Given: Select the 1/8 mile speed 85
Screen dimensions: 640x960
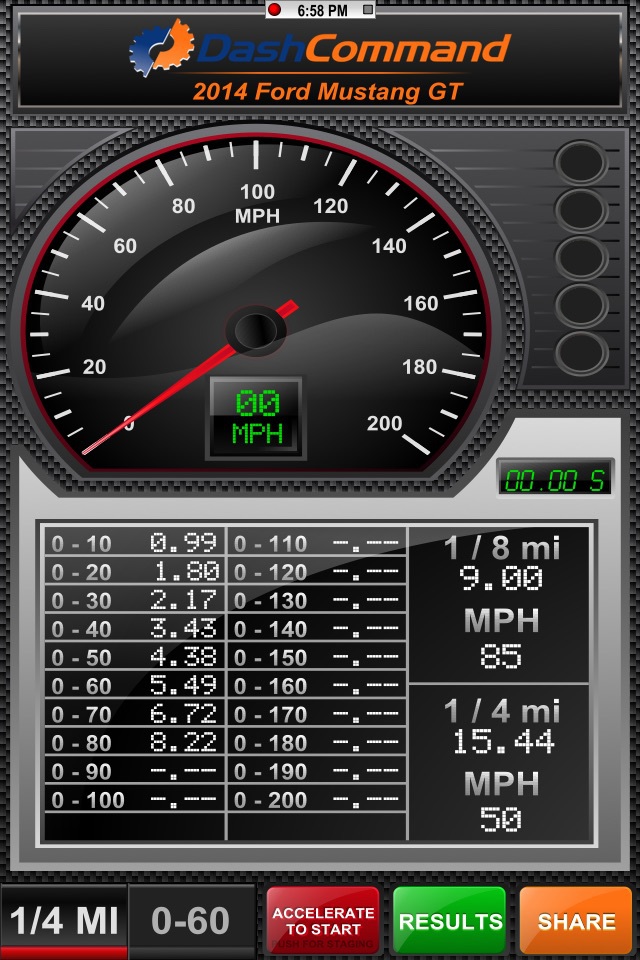Looking at the screenshot, I should point(501,656).
